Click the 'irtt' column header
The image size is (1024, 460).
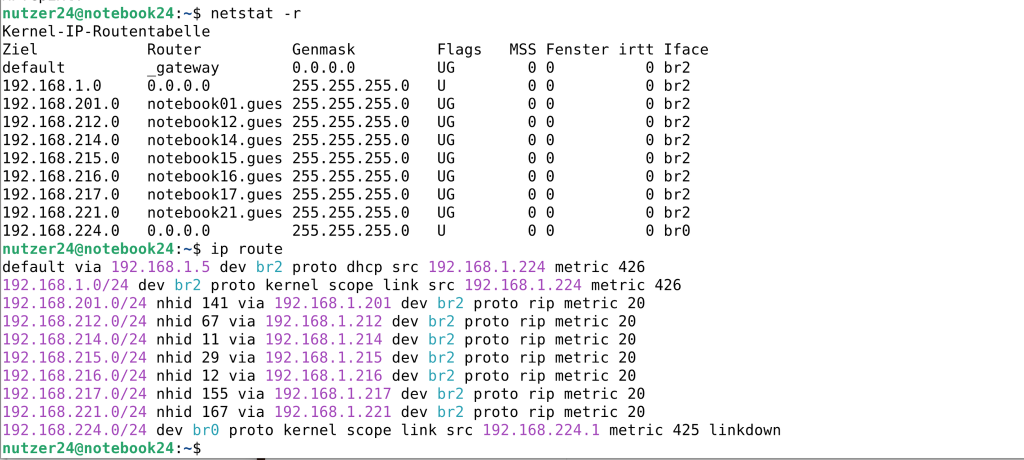pyautogui.click(x=637, y=50)
